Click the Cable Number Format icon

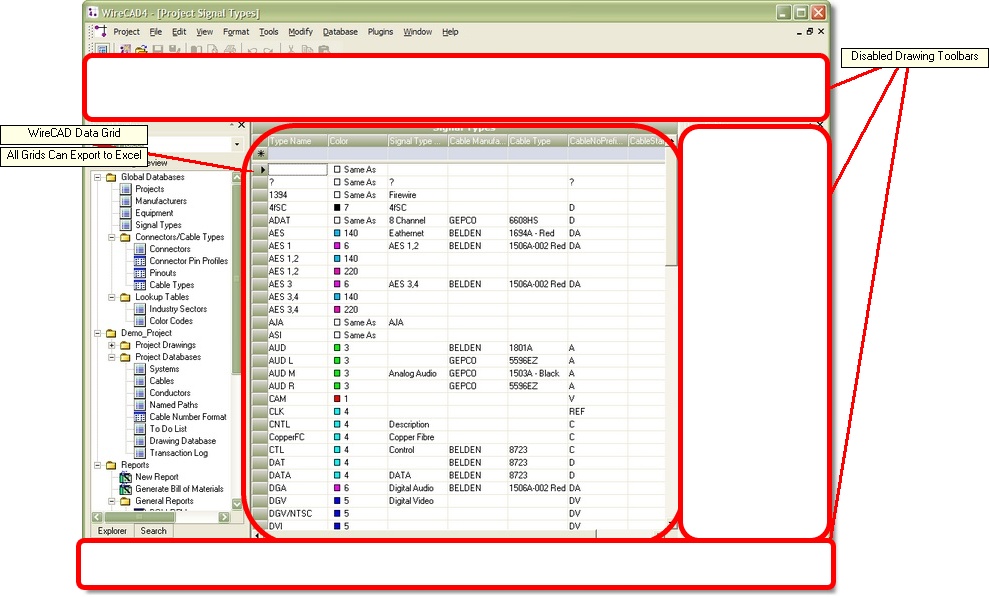tap(139, 417)
